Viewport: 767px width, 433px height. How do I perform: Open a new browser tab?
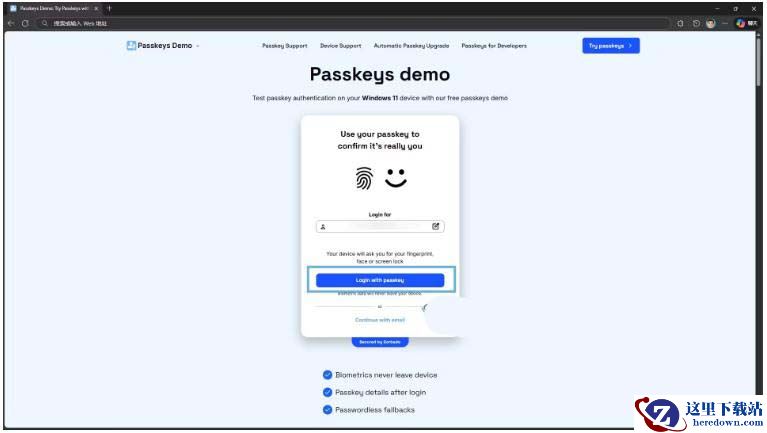tap(109, 8)
